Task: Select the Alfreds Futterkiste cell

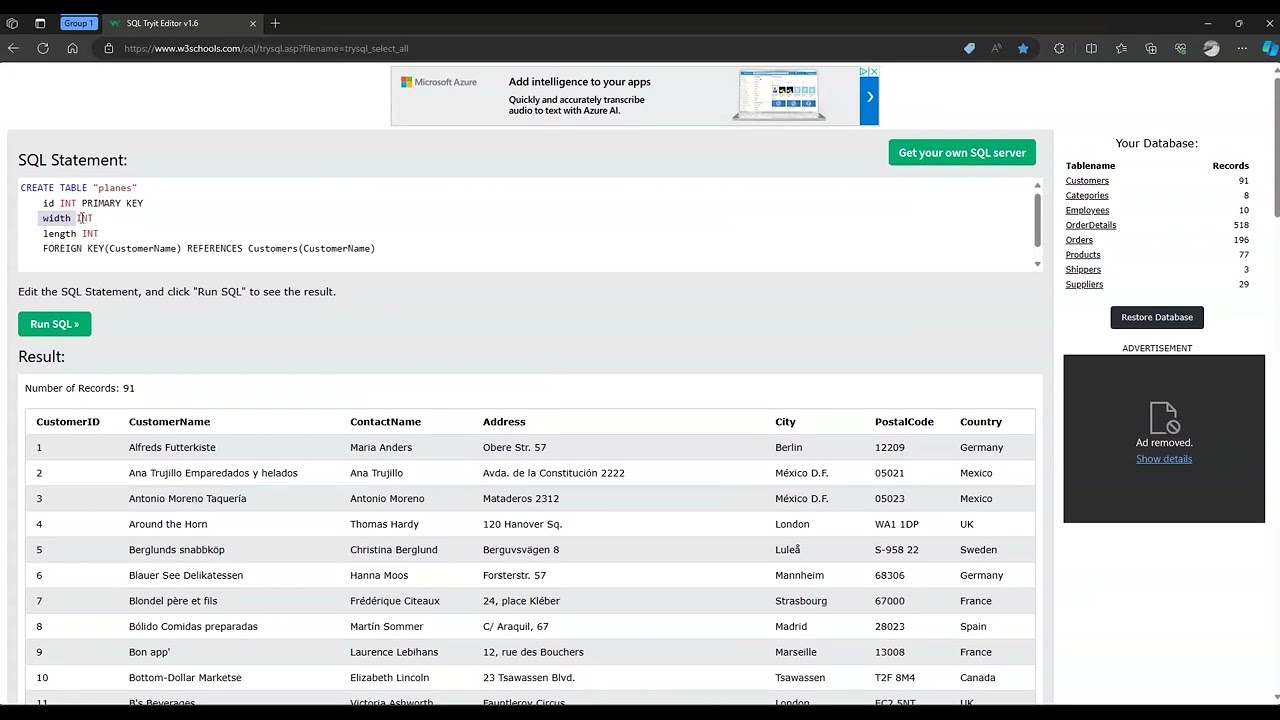Action: [x=172, y=448]
